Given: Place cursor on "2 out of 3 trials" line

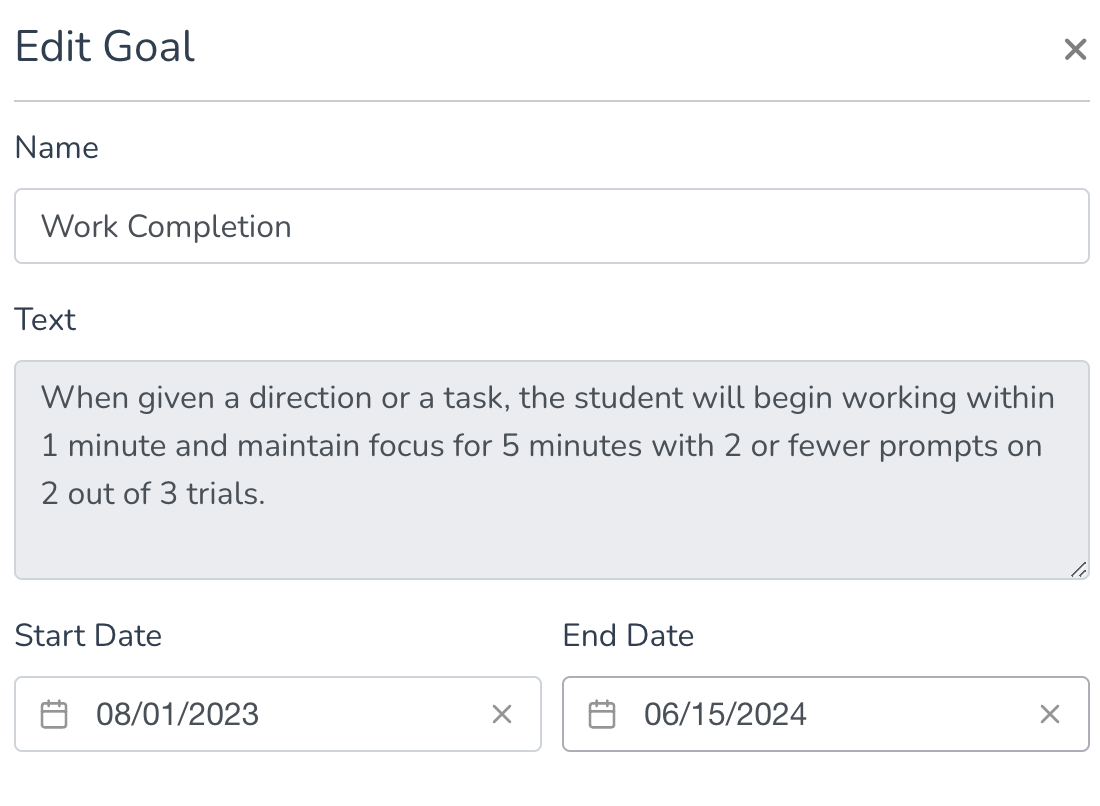Looking at the screenshot, I should pyautogui.click(x=153, y=494).
